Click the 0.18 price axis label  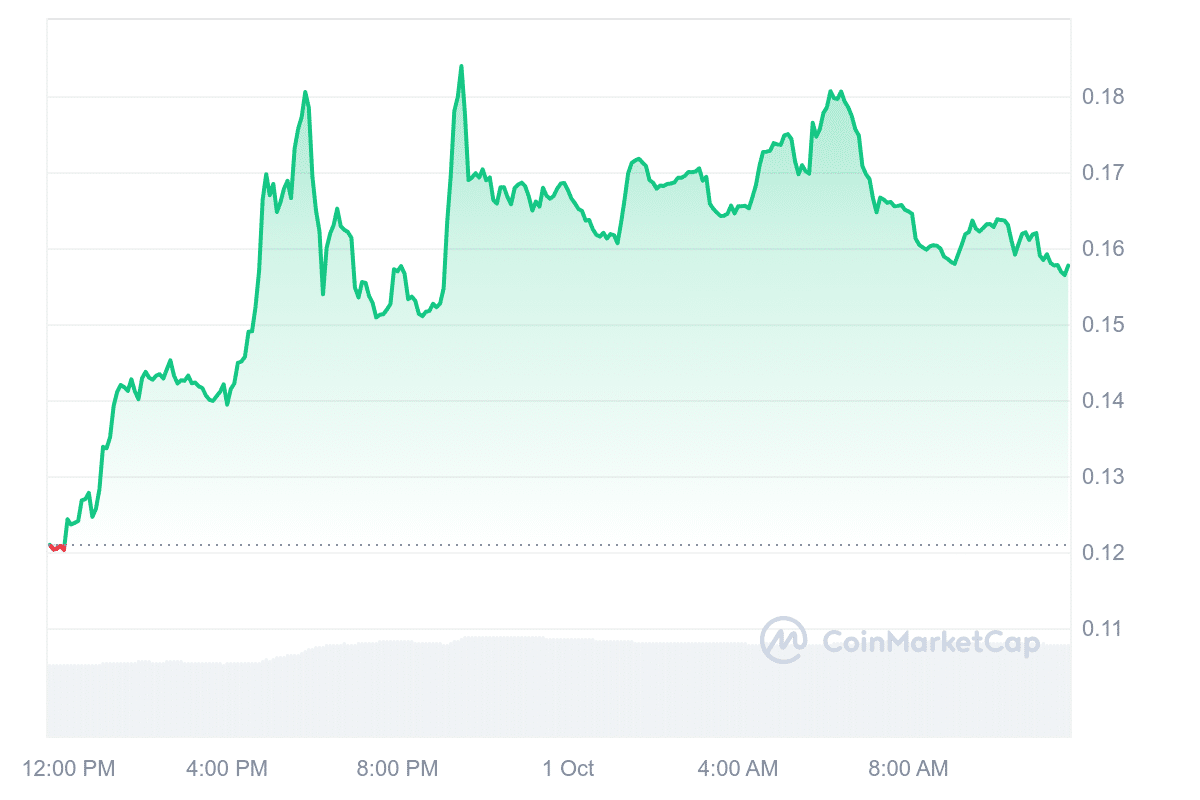click(1102, 97)
